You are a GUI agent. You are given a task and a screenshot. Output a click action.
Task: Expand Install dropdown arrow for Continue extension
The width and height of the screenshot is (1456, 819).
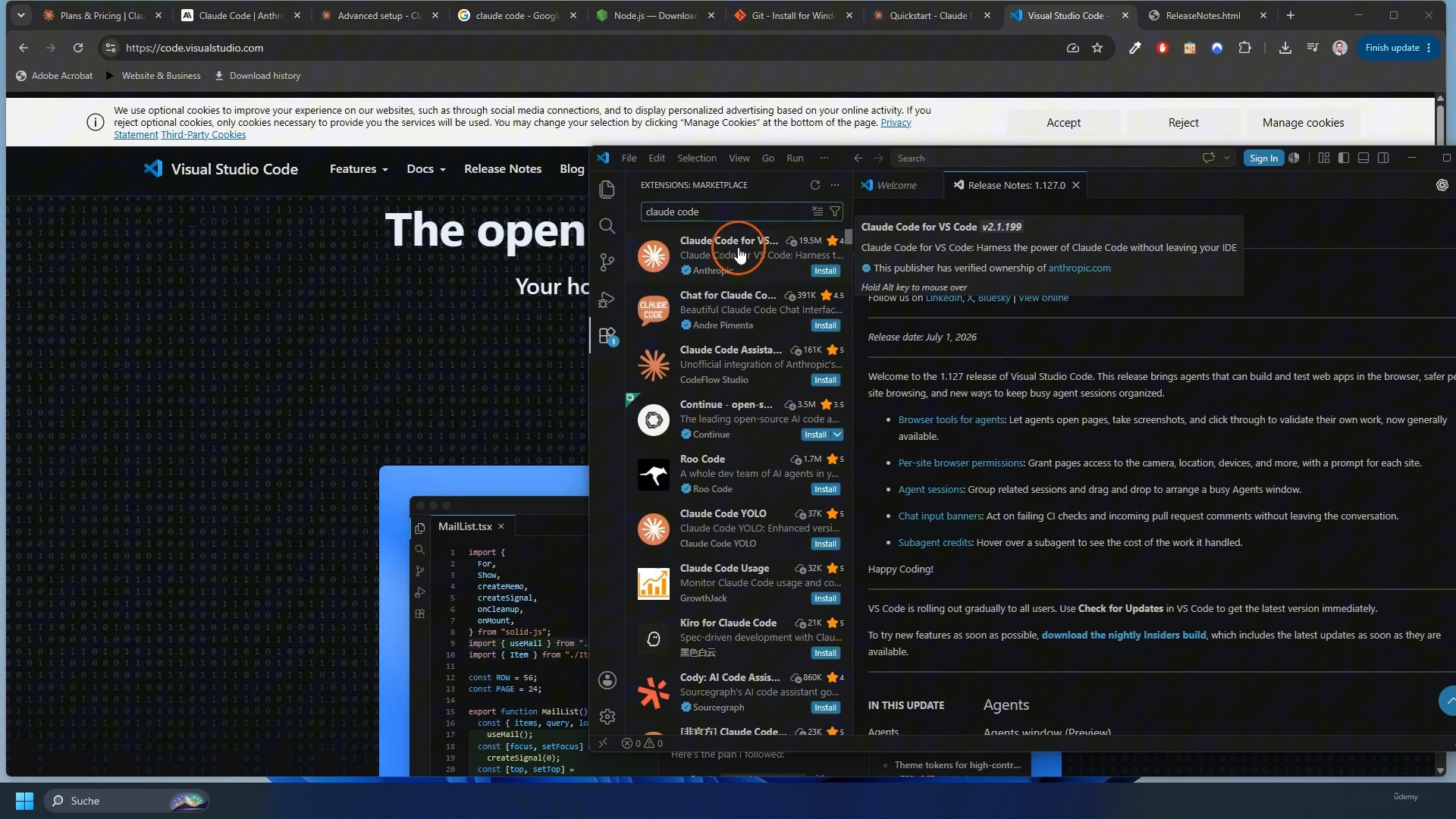[x=837, y=435]
